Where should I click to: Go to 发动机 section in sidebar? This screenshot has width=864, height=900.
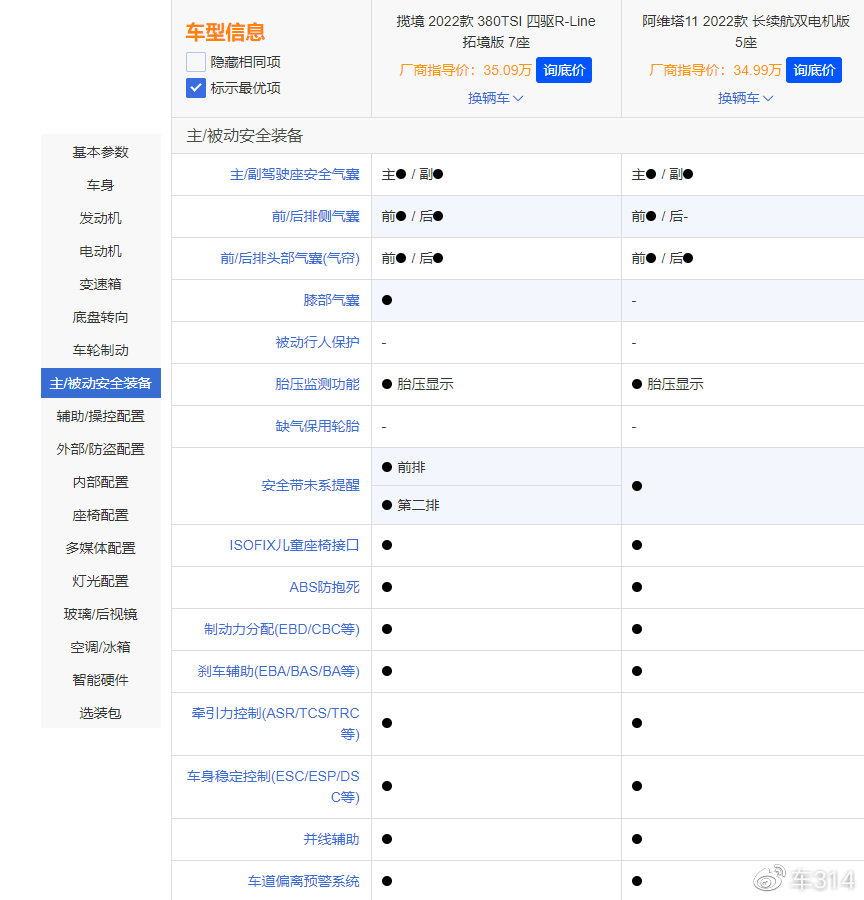(100, 218)
